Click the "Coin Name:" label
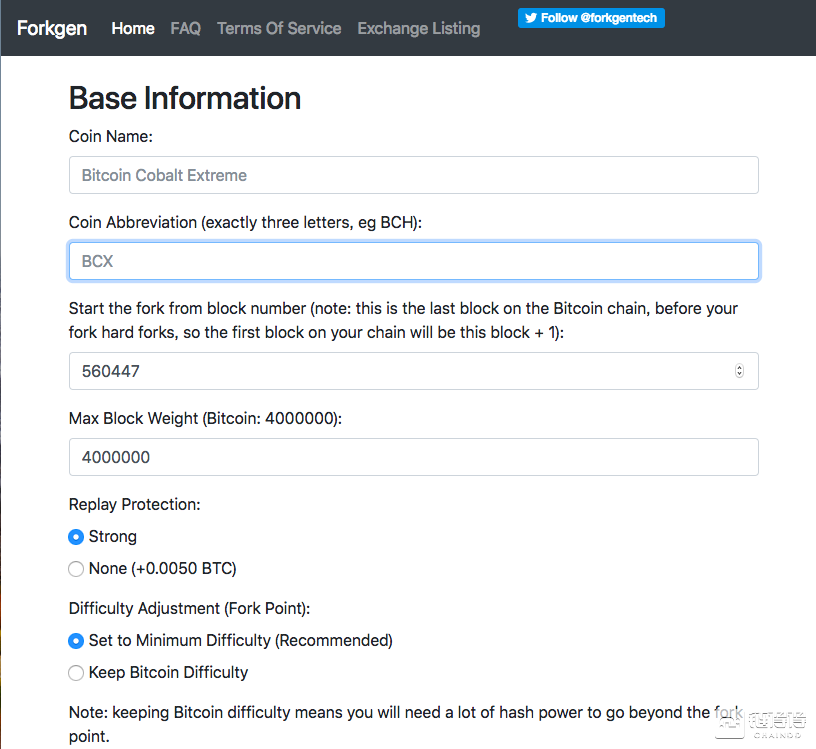Screen dimensions: 816x749 coord(110,136)
